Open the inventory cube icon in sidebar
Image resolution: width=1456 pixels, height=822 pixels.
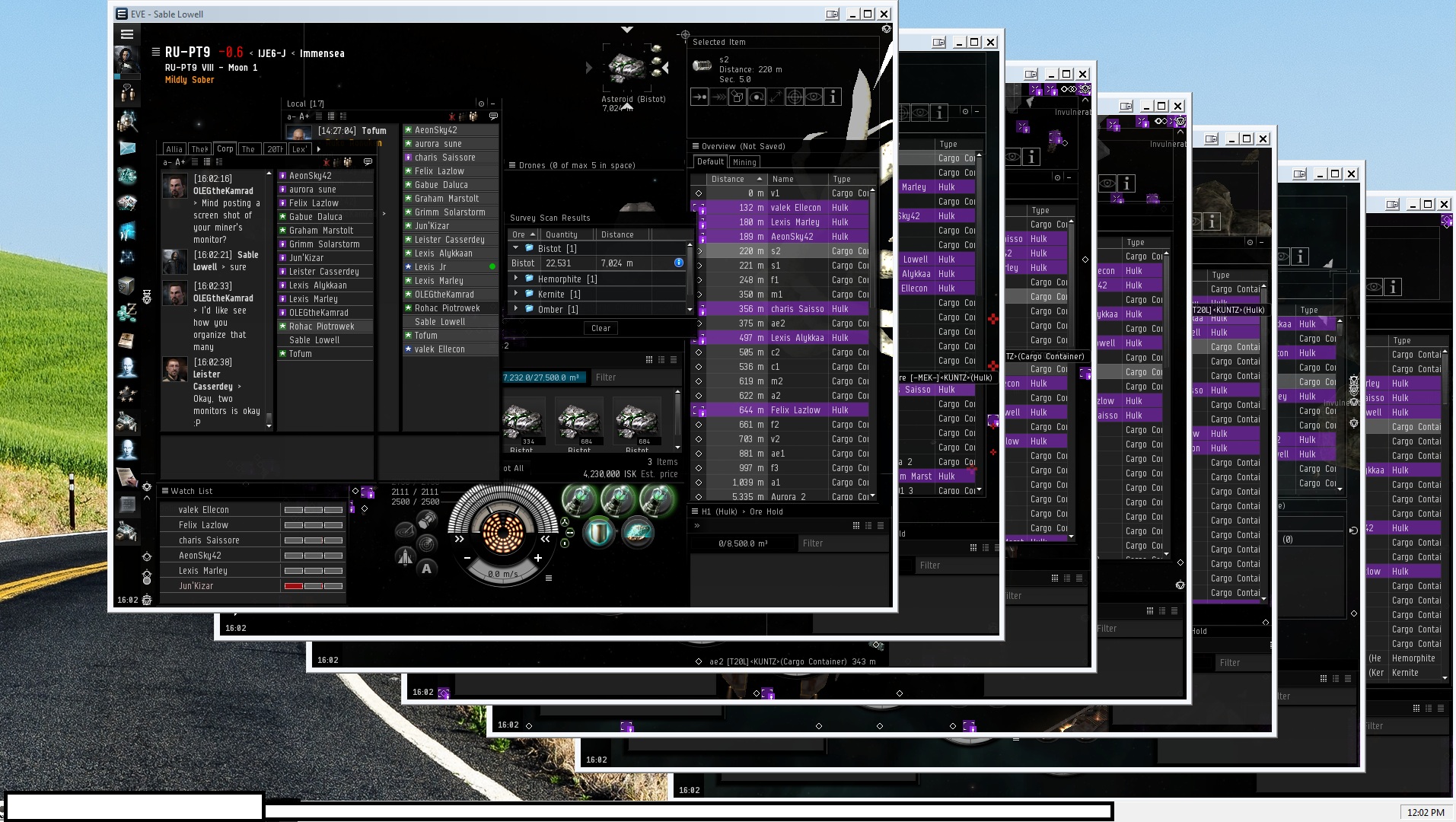[x=127, y=285]
